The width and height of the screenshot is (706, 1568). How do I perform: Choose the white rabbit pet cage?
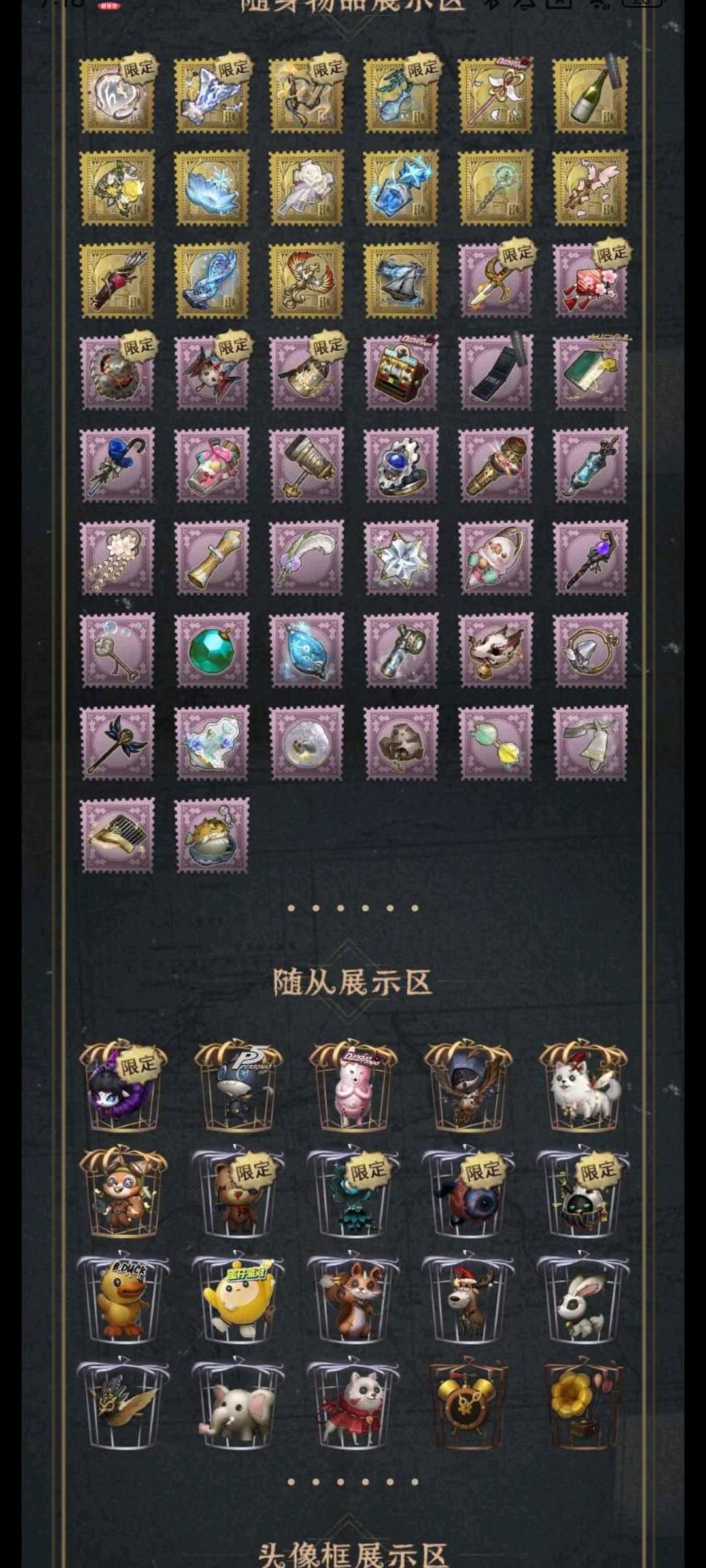tap(583, 1298)
